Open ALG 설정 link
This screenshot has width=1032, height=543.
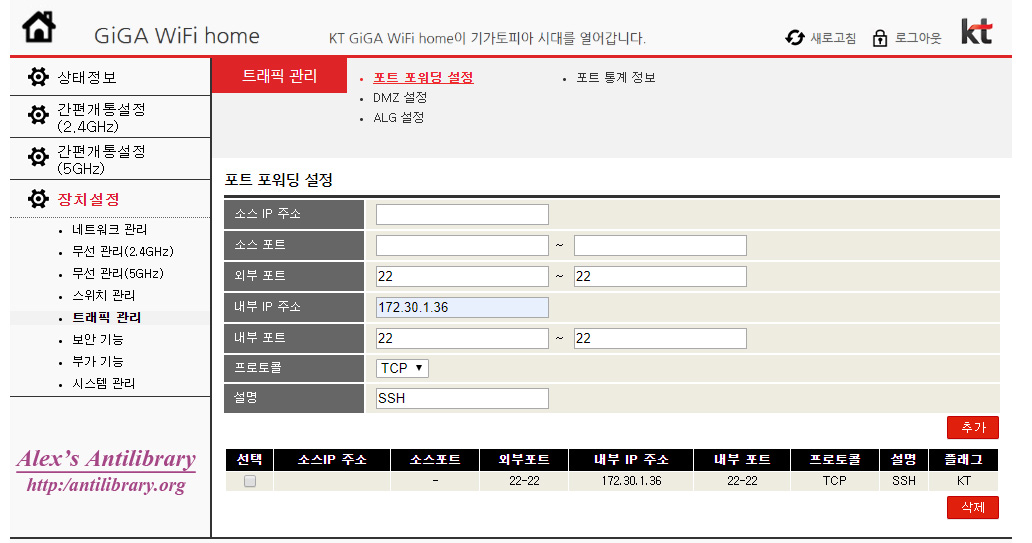pos(399,118)
